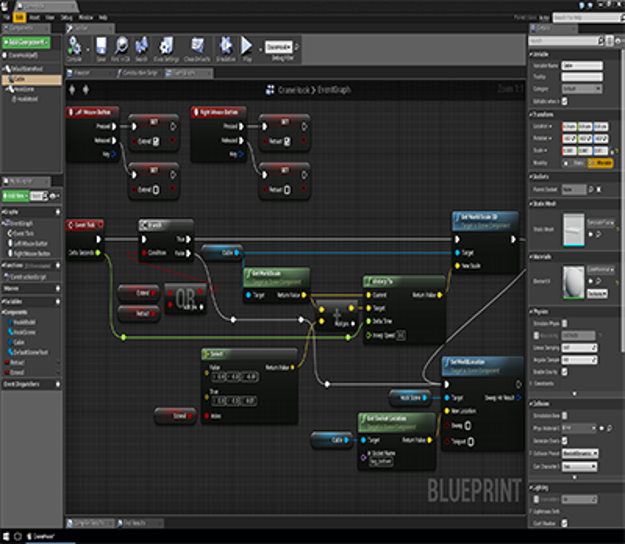Click the Compile toolbar icon
This screenshot has height=544, width=625.
point(75,47)
